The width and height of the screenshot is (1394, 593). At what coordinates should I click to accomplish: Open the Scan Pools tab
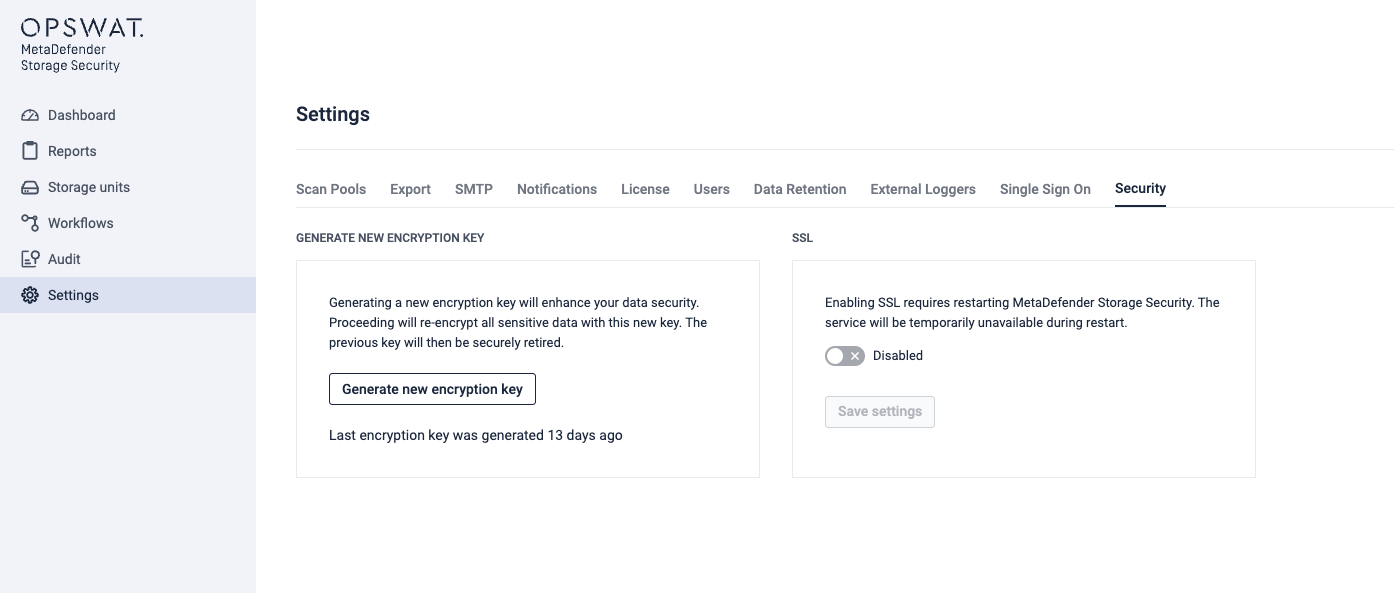(331, 189)
